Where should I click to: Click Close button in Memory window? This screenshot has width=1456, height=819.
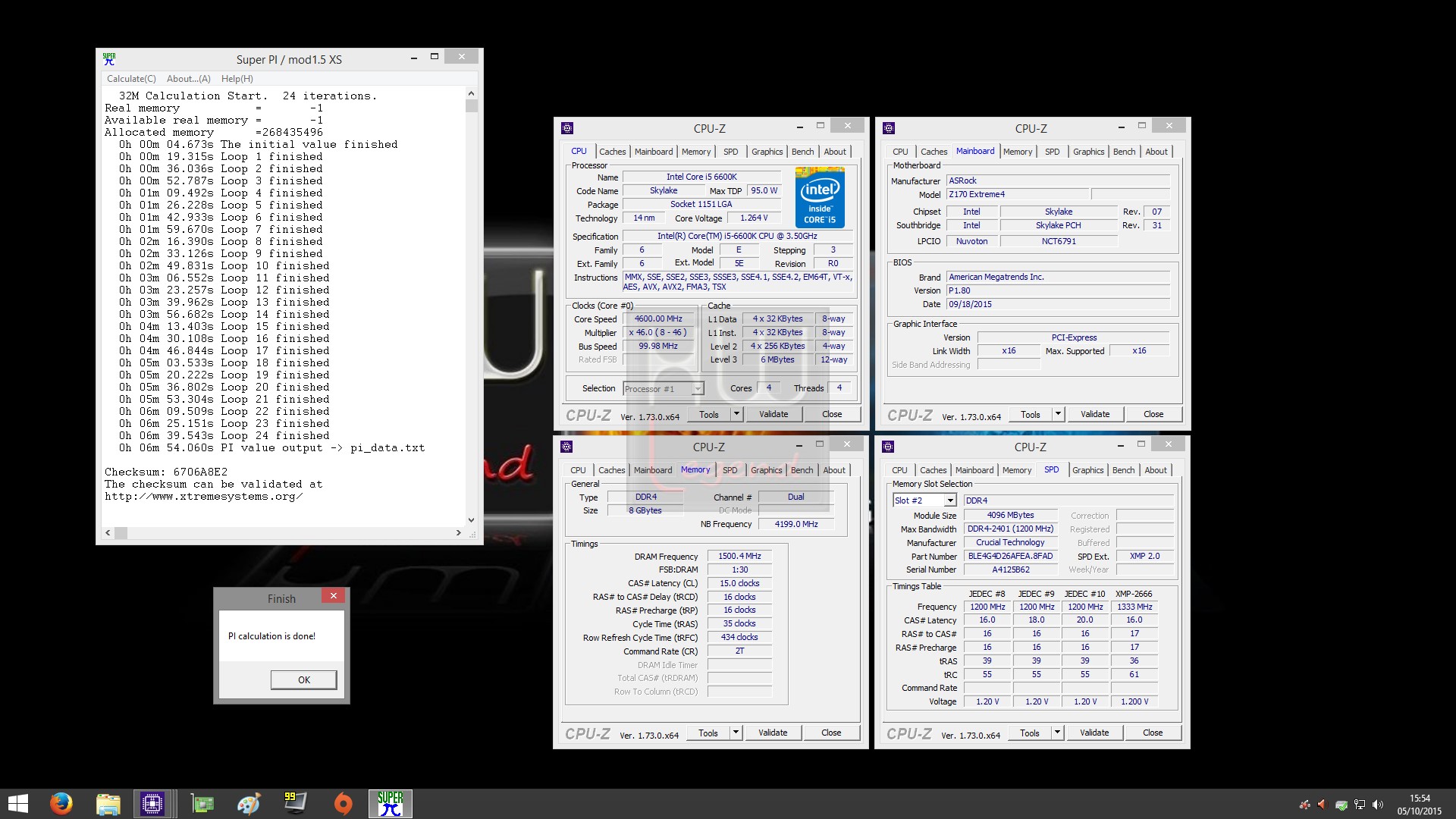(x=831, y=733)
